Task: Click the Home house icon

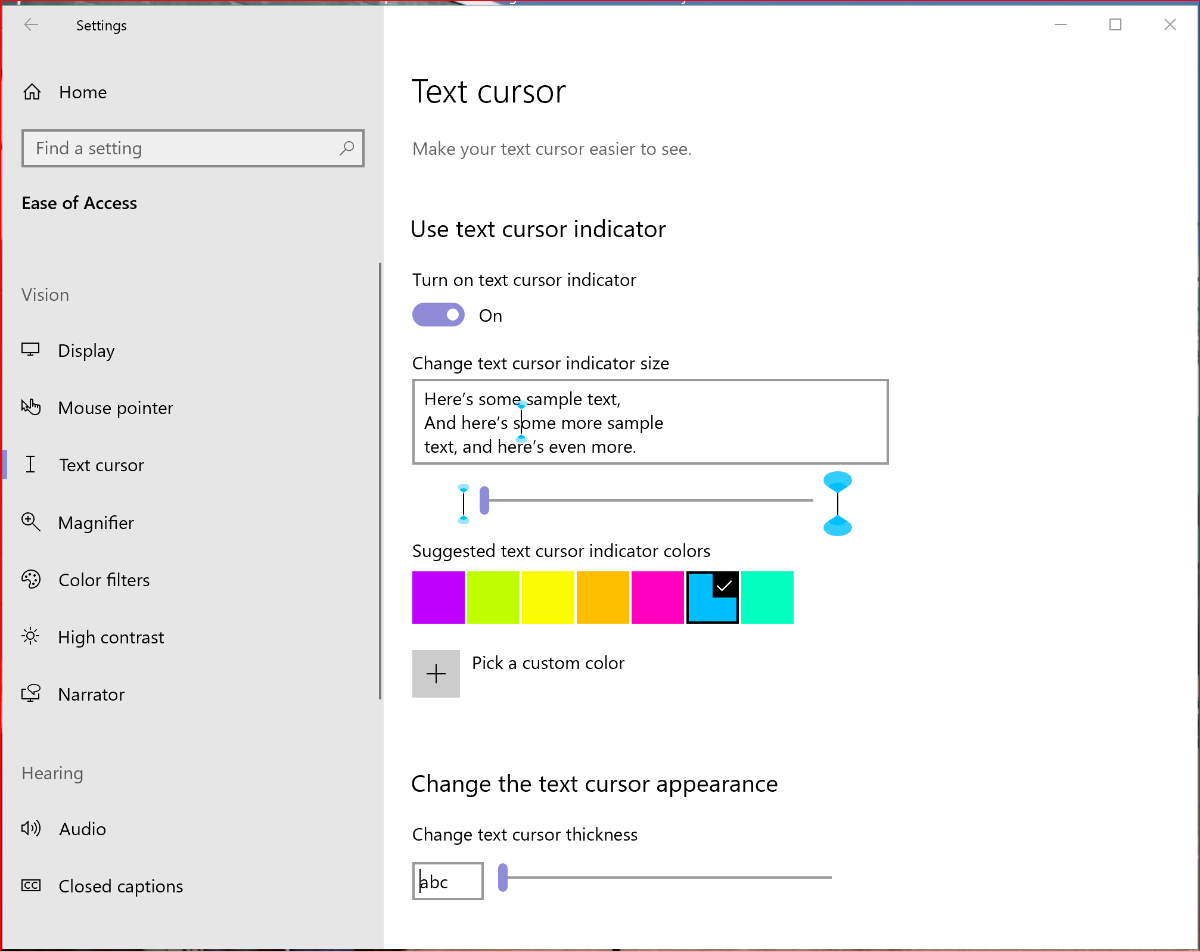Action: click(x=32, y=92)
